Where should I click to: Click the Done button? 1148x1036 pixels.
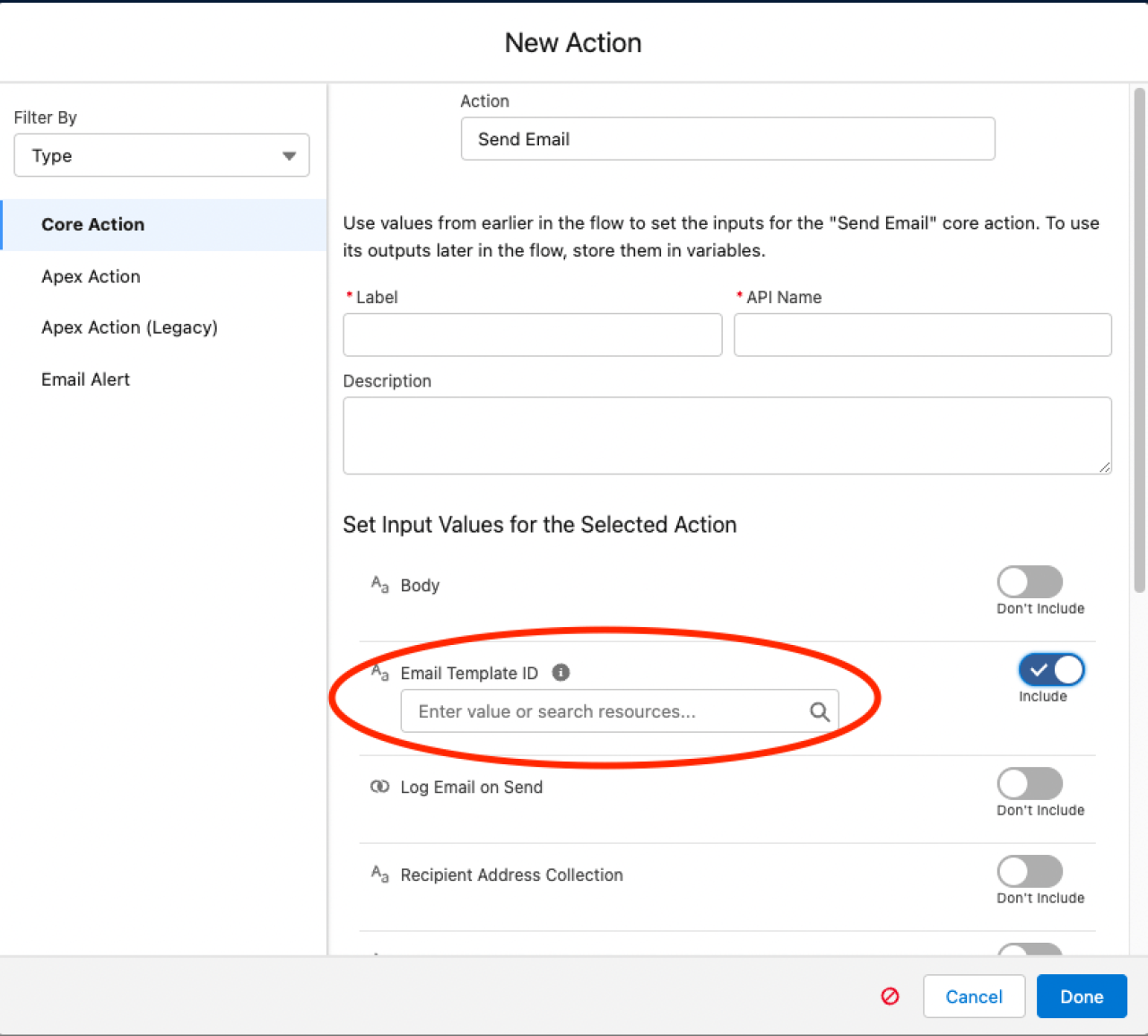click(x=1082, y=997)
